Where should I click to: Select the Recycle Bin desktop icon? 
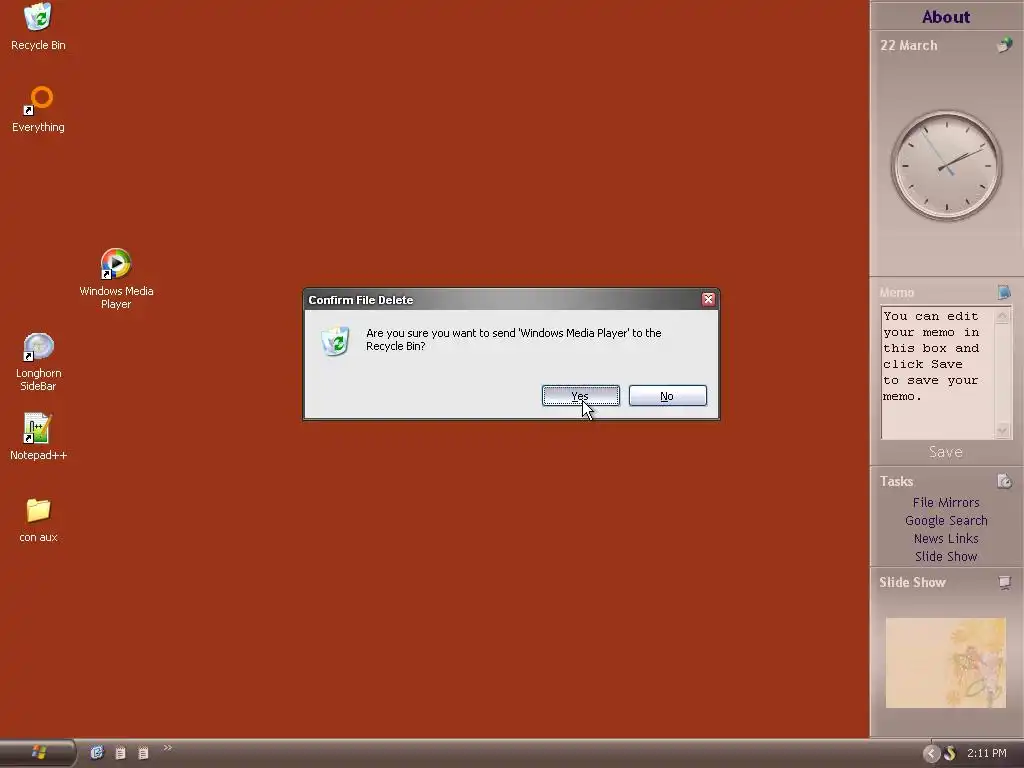(38, 27)
